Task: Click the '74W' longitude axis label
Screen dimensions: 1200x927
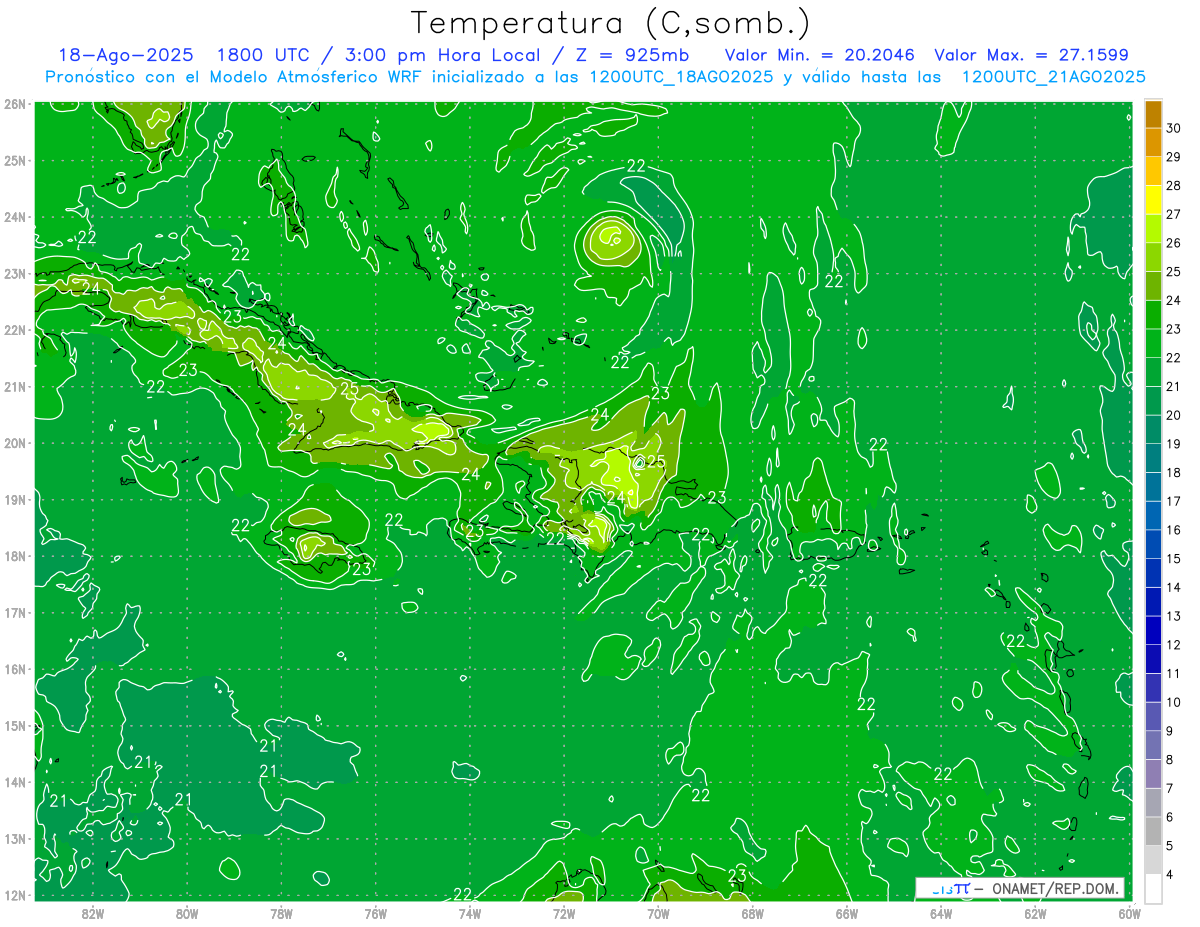Action: click(x=469, y=912)
